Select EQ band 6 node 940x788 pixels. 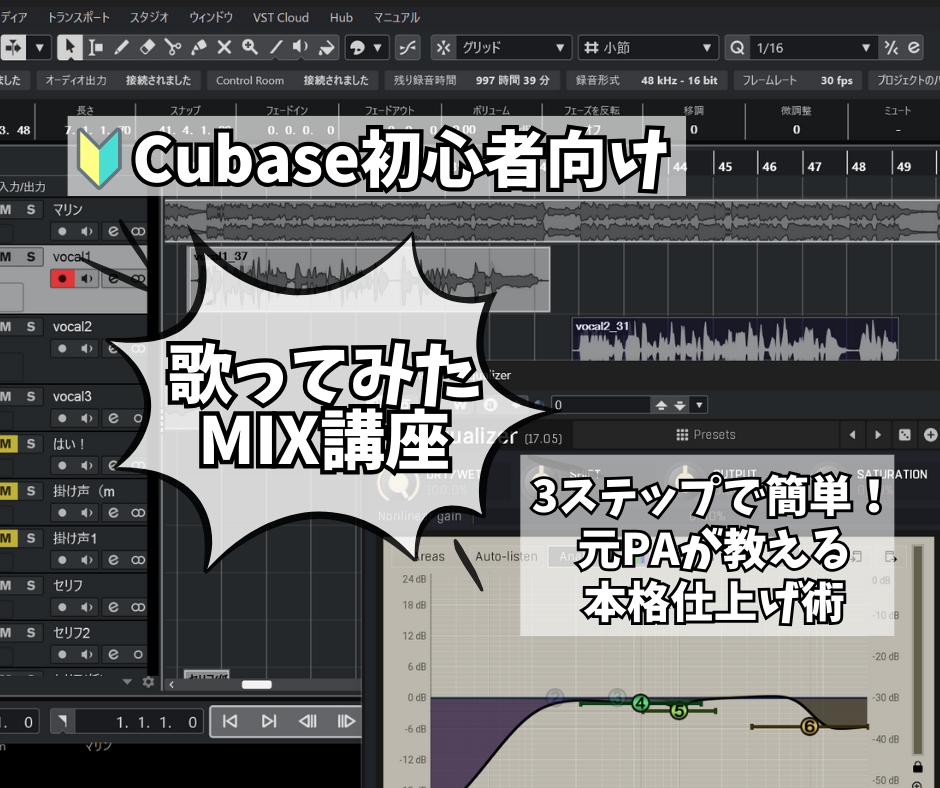809,727
